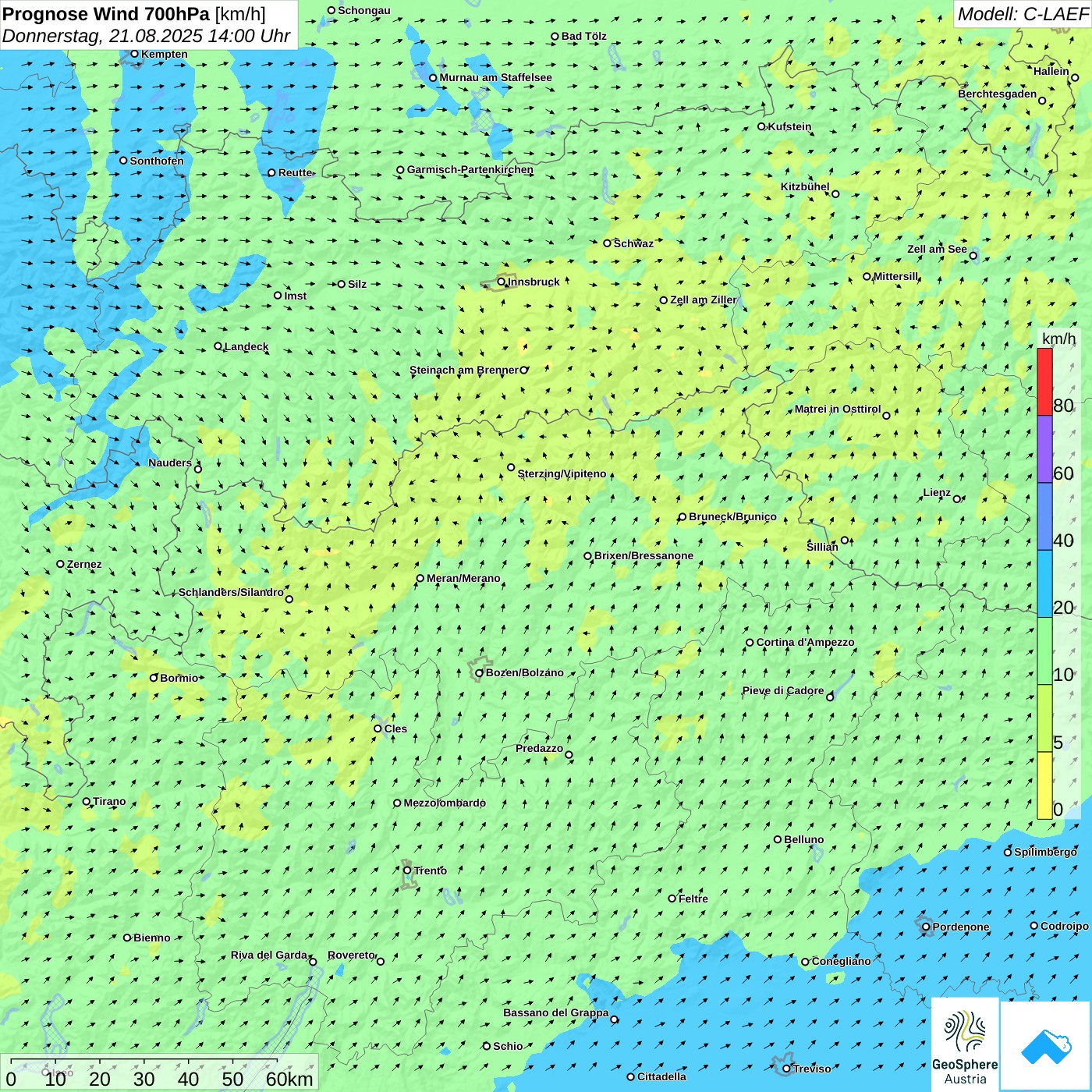Pick the yellow segment of the wind legend

click(1044, 785)
